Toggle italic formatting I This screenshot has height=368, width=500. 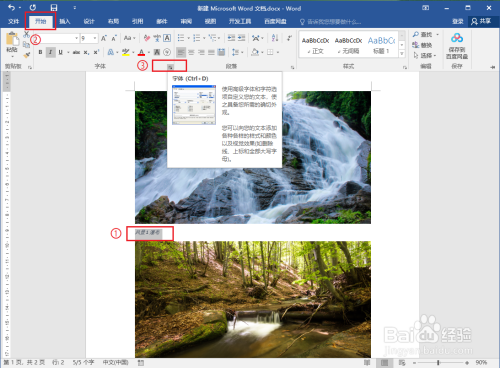(x=50, y=52)
